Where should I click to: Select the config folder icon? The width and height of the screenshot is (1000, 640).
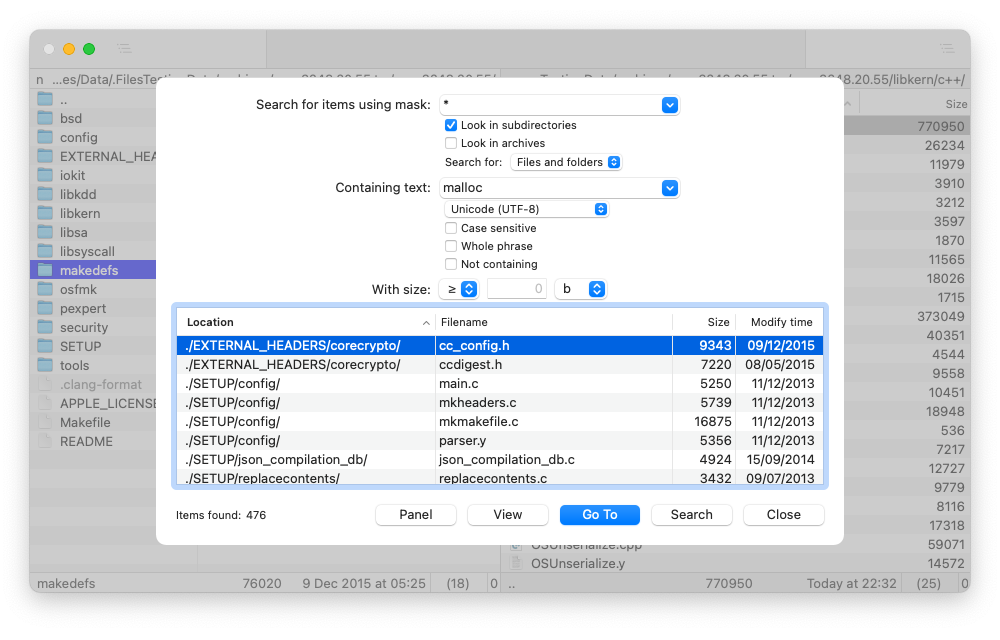tap(44, 136)
